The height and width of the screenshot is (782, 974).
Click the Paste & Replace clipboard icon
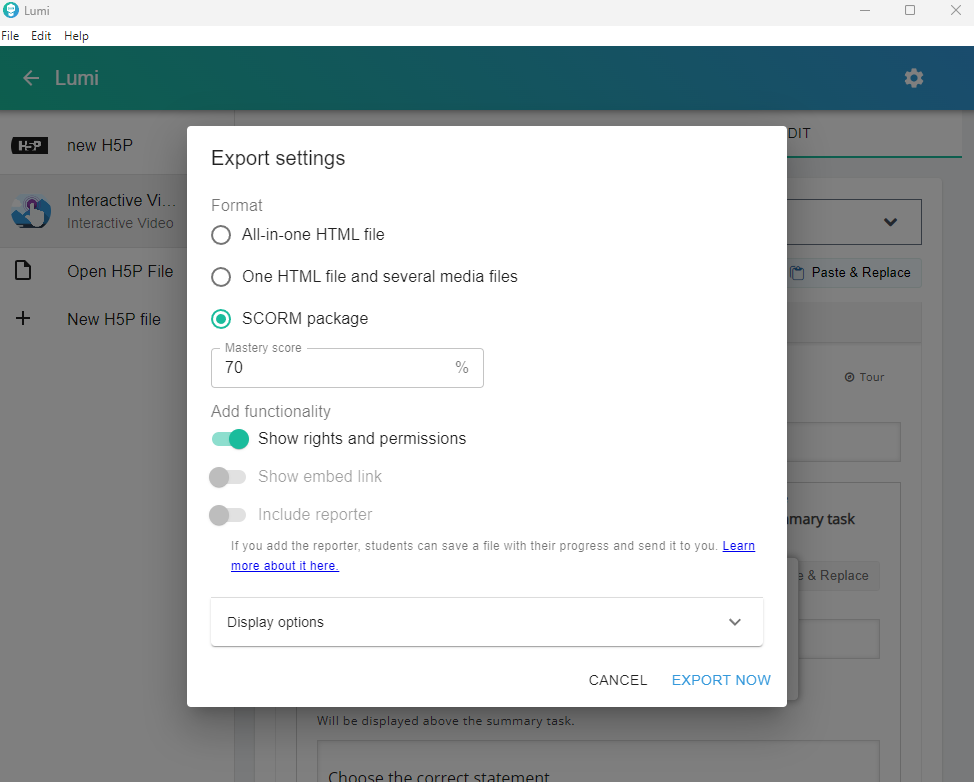(x=797, y=273)
